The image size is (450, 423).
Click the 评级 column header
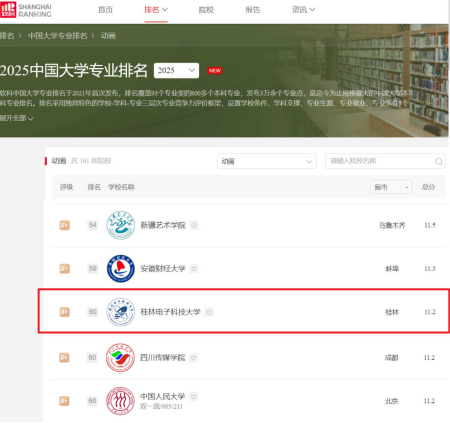[66, 187]
